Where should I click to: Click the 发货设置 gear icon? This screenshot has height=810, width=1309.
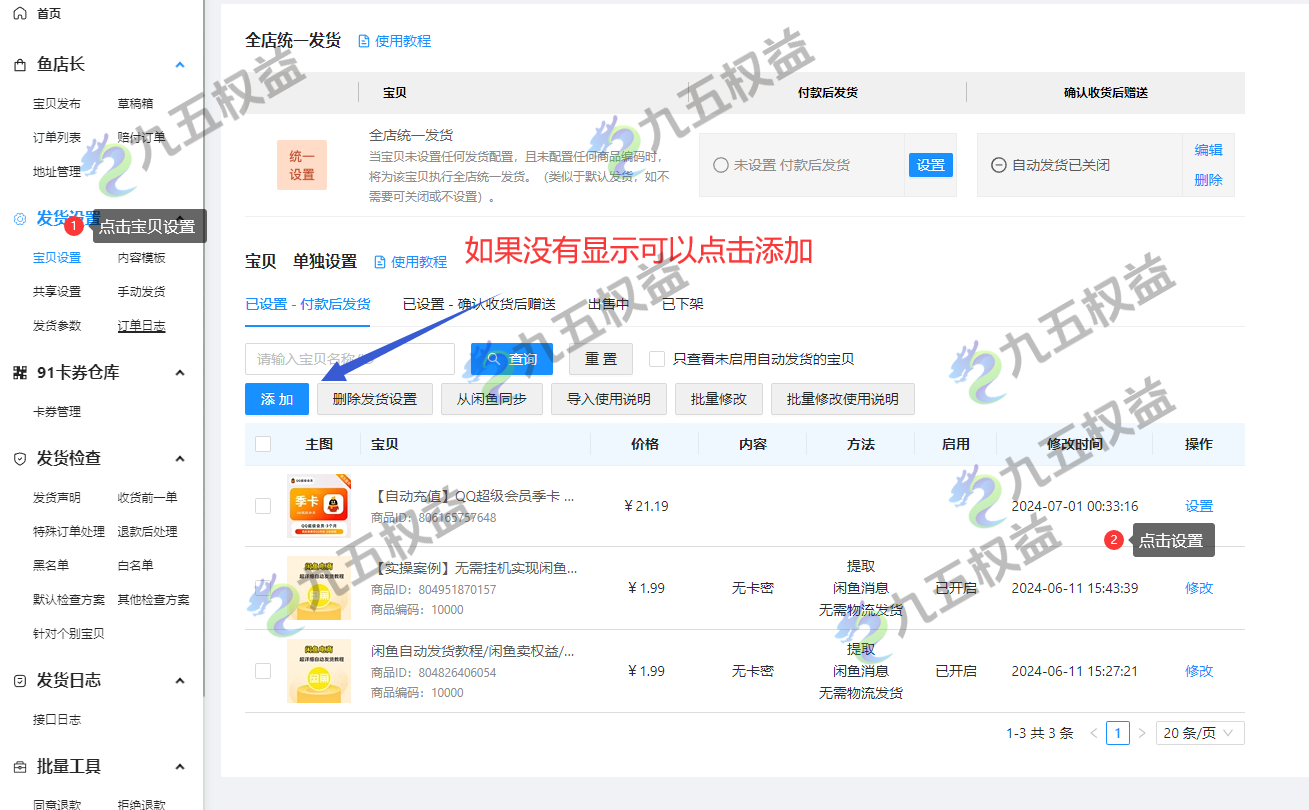pos(20,219)
